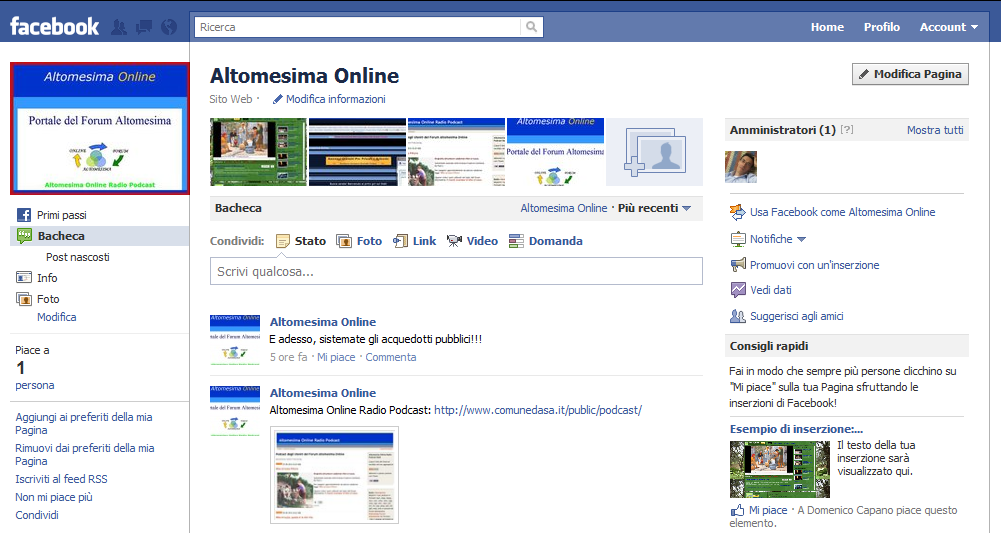Open the fourth photo strip thumbnail
The width and height of the screenshot is (1001, 533).
coord(555,152)
